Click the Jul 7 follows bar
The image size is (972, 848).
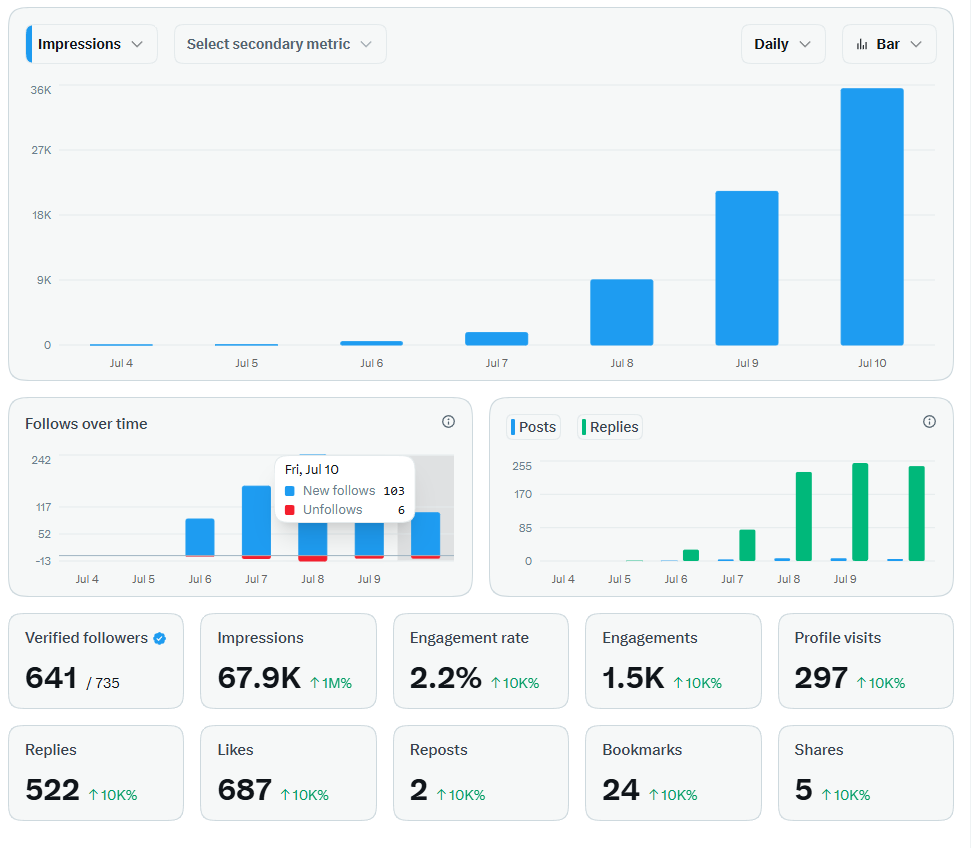click(x=256, y=521)
